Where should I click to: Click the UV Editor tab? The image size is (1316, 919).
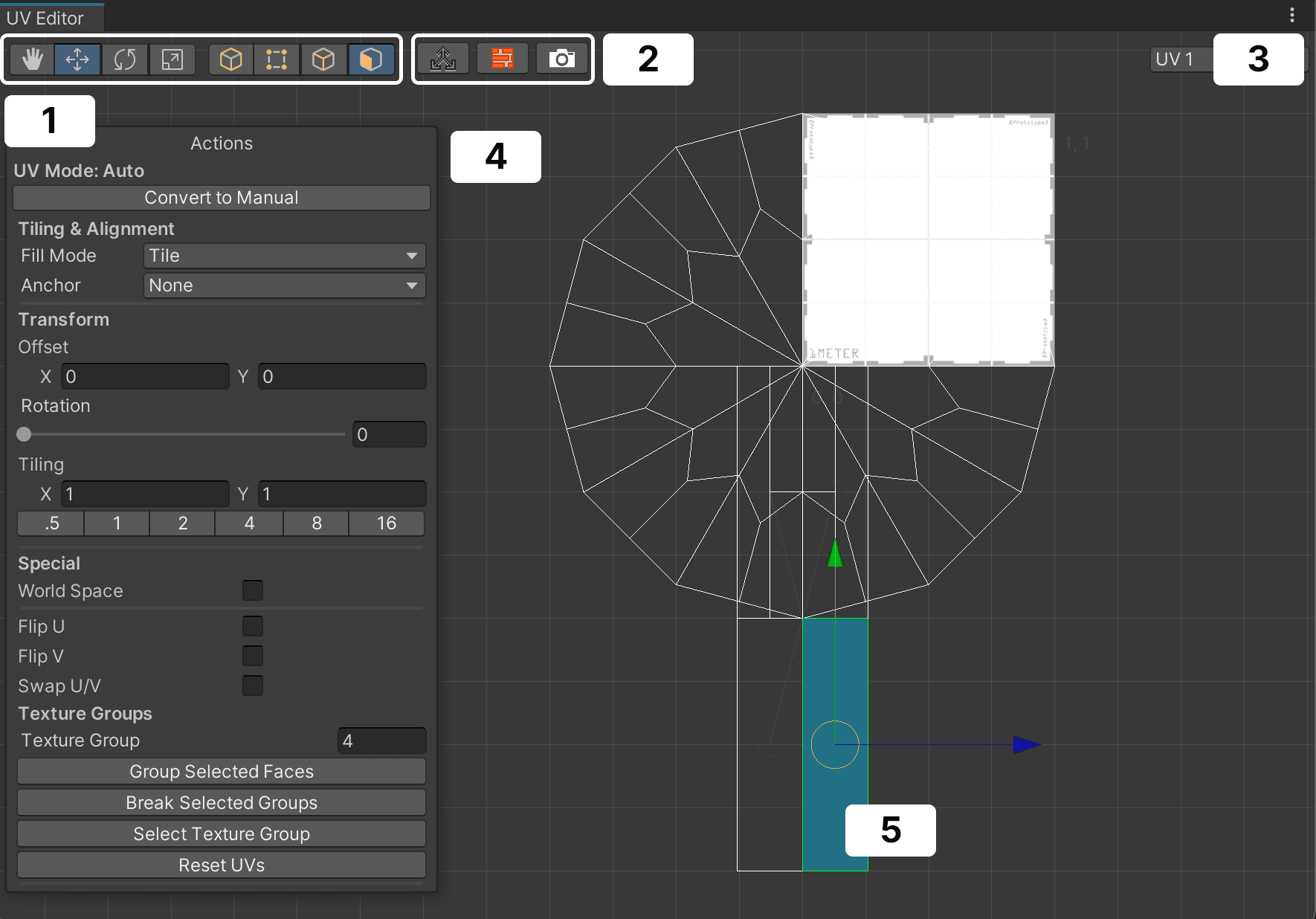45,18
